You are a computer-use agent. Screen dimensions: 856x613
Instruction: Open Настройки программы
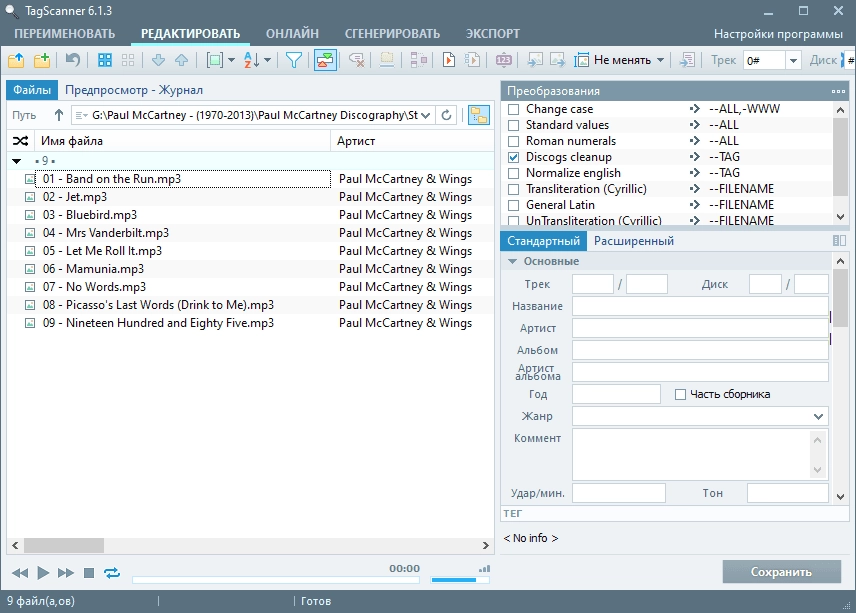[778, 34]
